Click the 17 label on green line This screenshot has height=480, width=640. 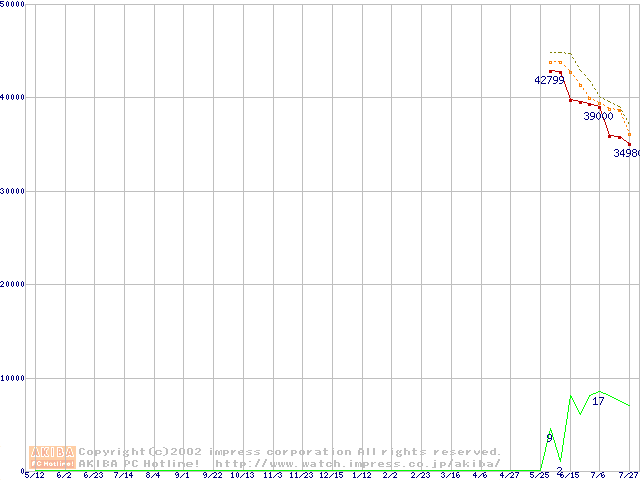598,401
